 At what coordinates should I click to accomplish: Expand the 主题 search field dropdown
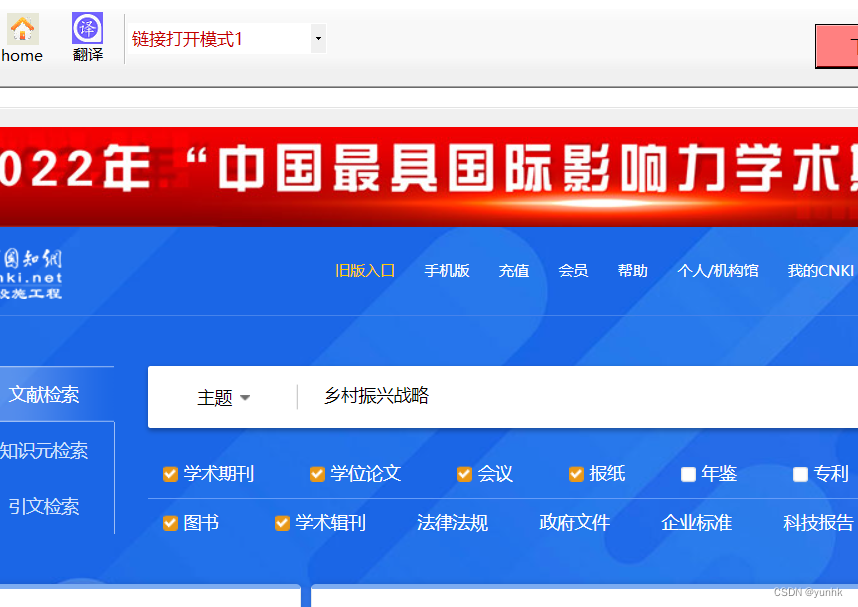click(223, 397)
